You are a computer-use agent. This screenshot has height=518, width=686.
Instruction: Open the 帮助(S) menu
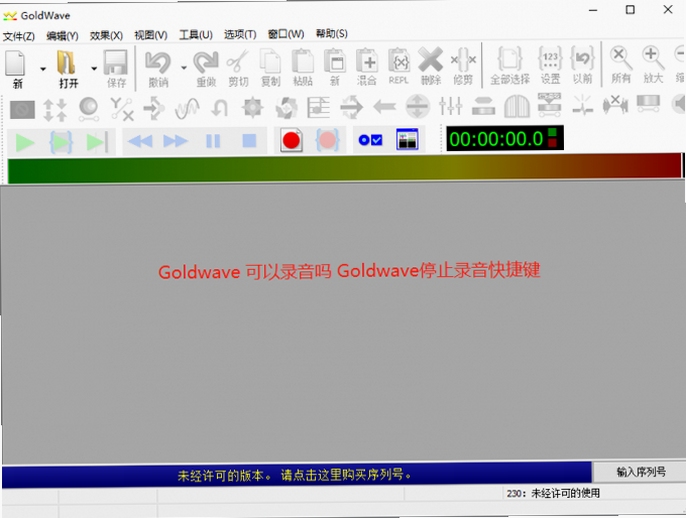pos(332,33)
